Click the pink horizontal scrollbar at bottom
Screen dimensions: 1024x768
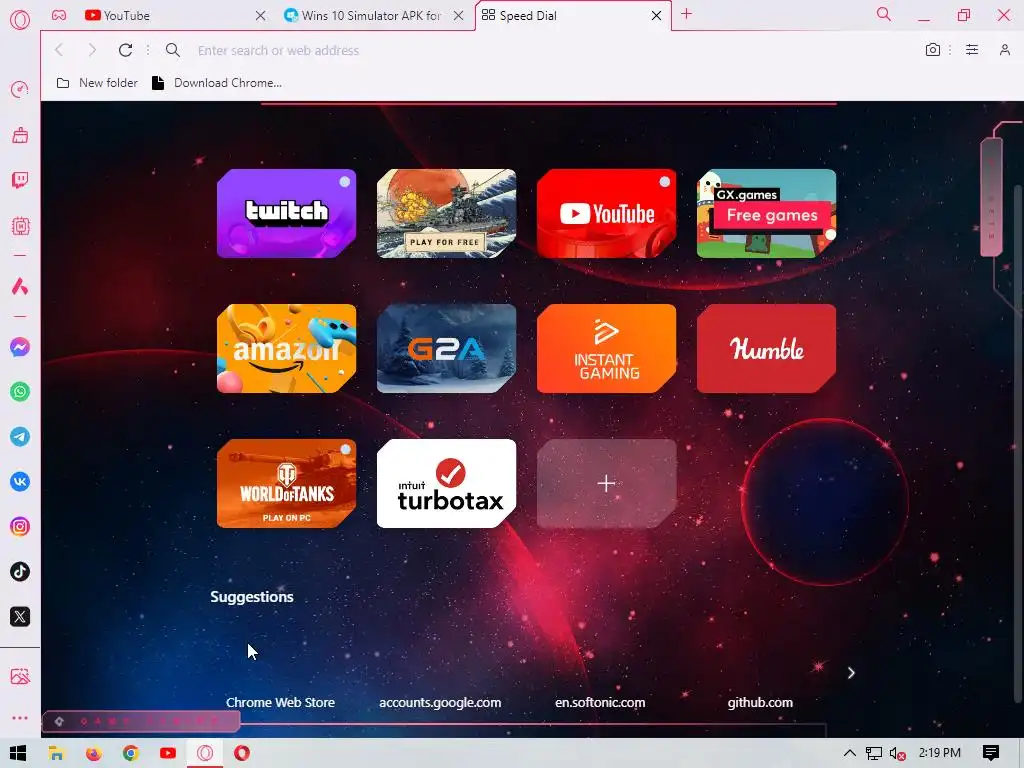pos(141,721)
